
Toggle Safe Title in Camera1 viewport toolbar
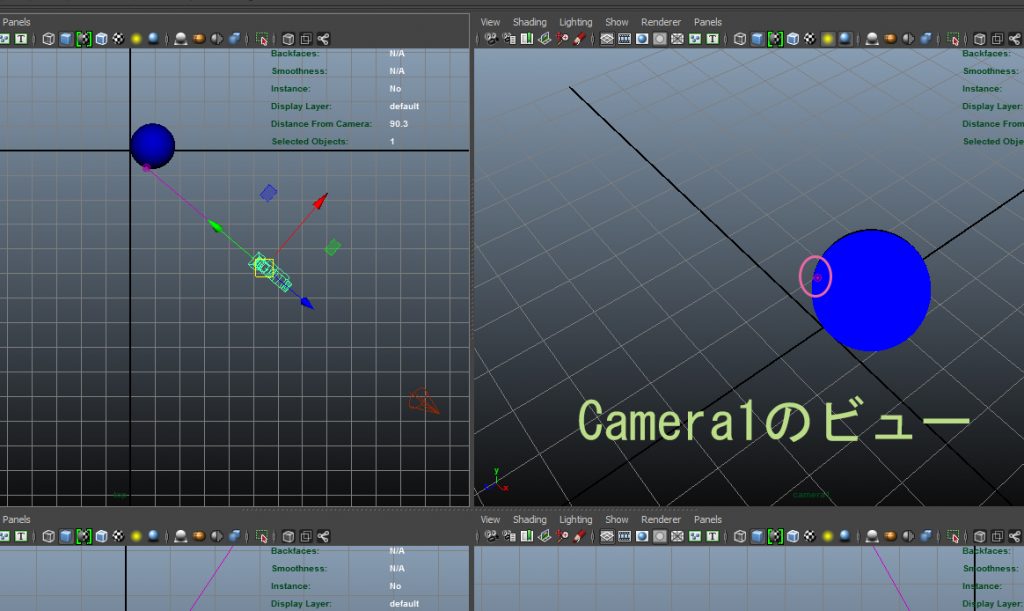tap(712, 39)
